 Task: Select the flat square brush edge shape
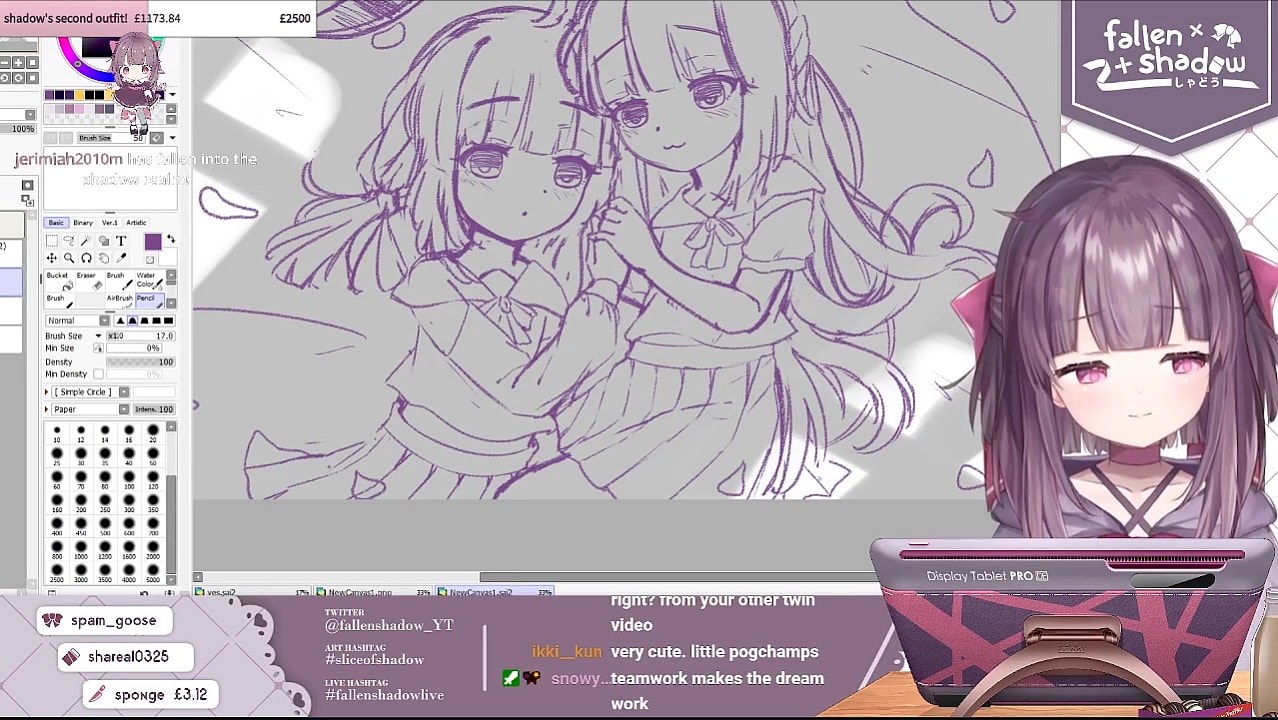[169, 321]
